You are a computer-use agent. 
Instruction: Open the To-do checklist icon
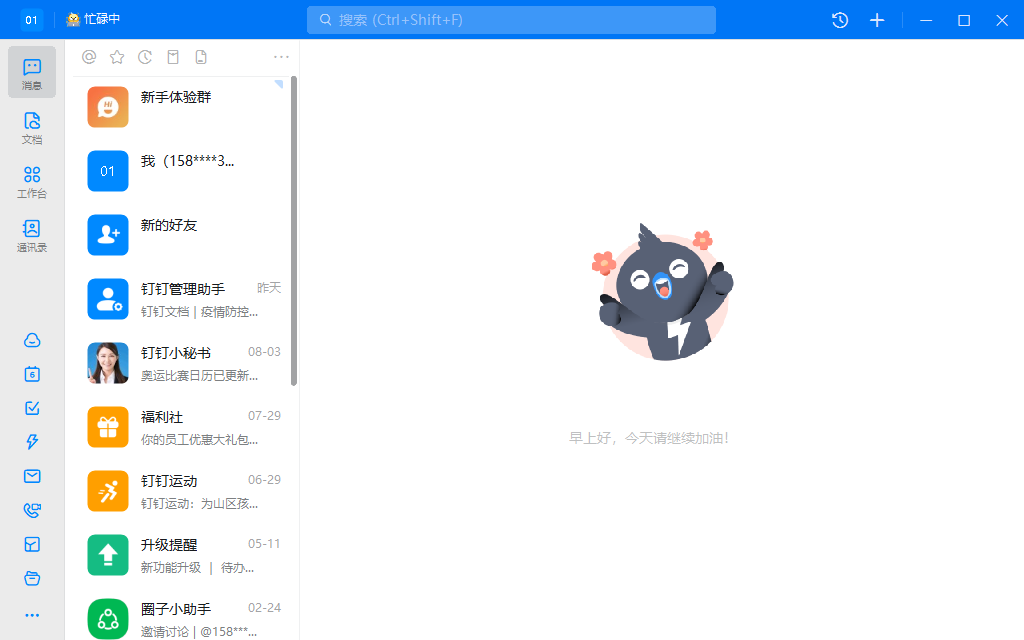(31, 408)
